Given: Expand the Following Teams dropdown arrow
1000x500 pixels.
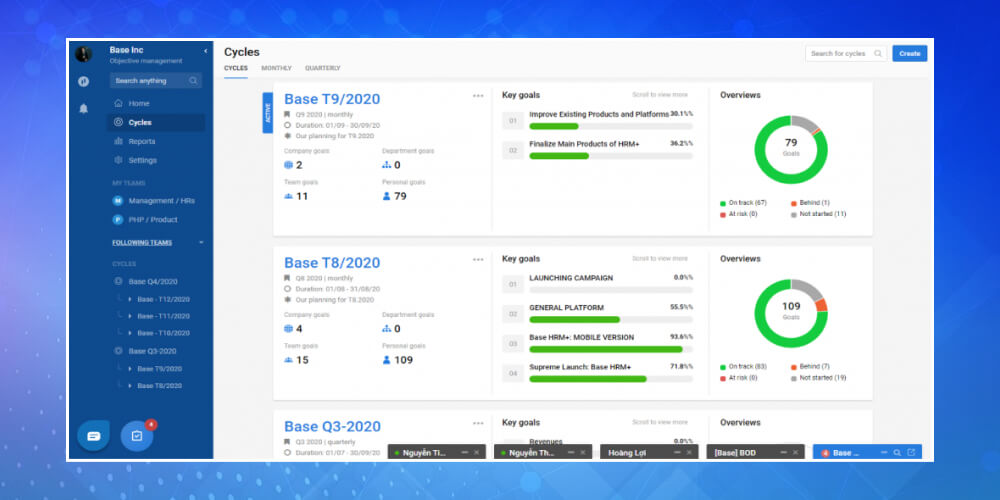Looking at the screenshot, I should point(200,242).
